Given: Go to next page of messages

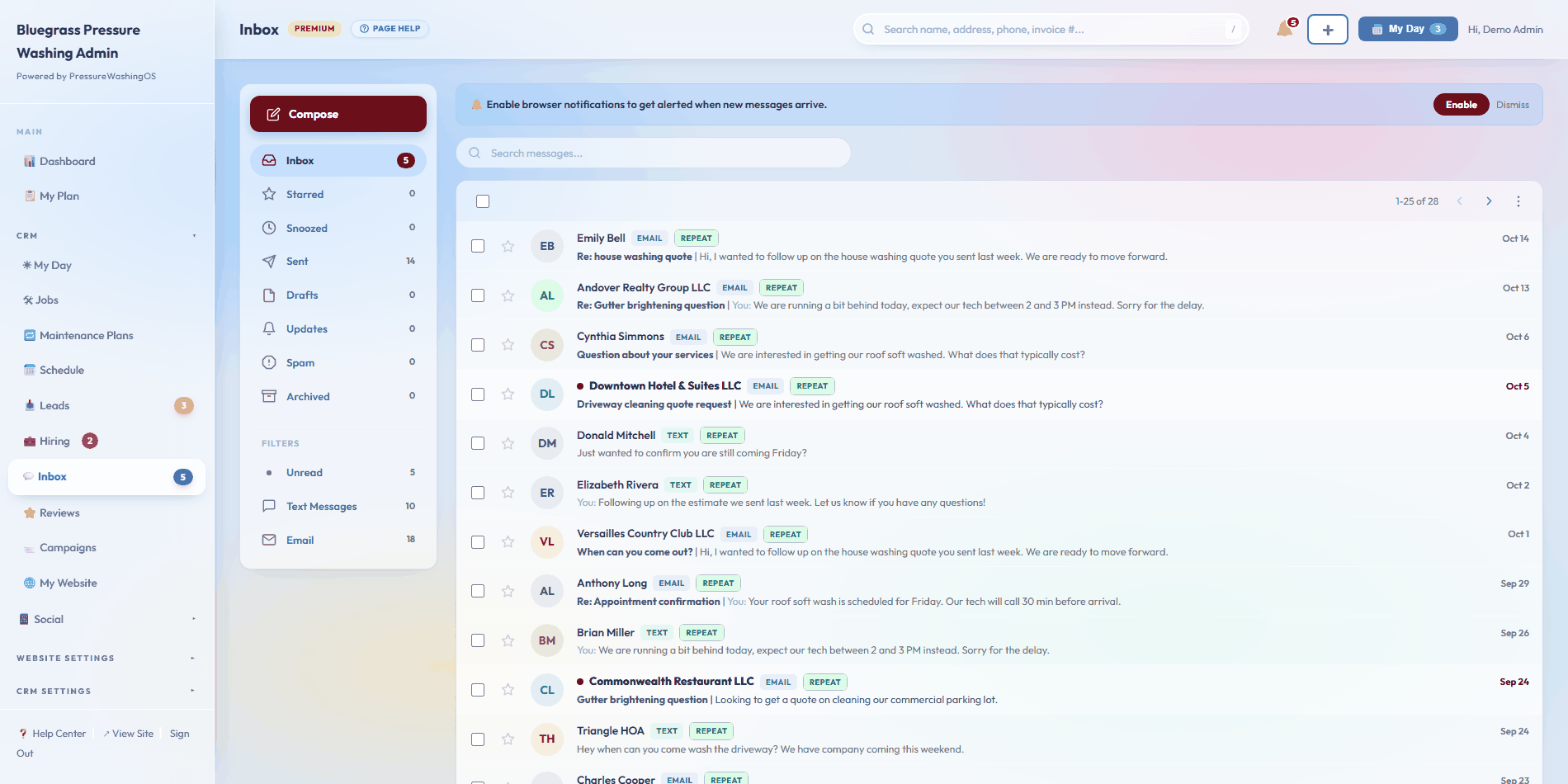Looking at the screenshot, I should tap(1489, 201).
